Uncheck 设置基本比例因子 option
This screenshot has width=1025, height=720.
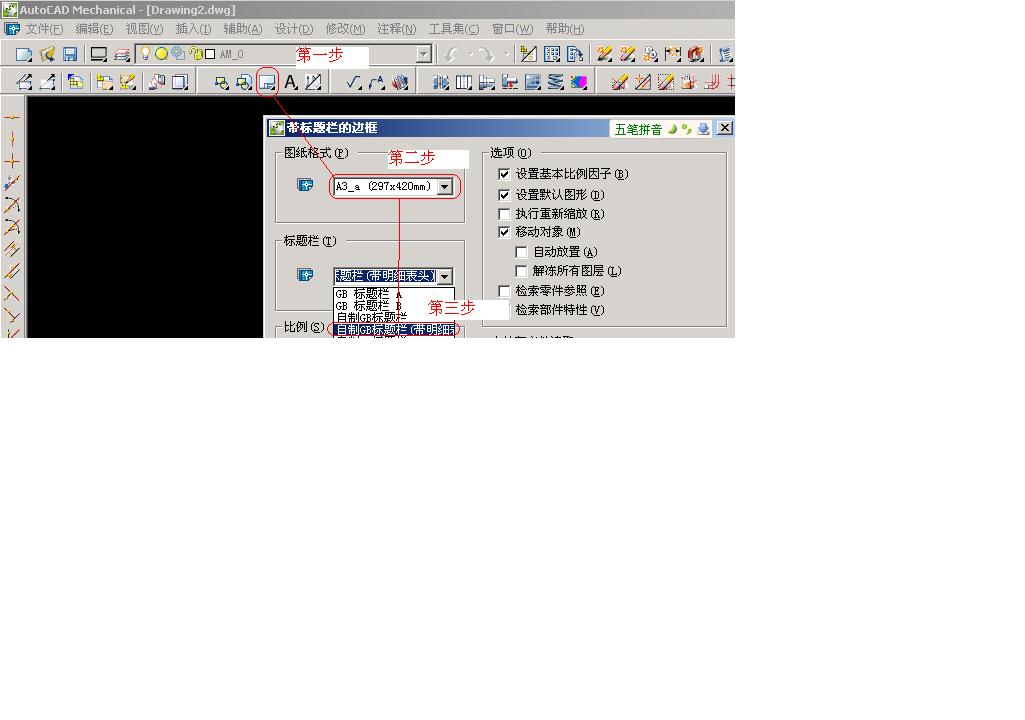504,174
